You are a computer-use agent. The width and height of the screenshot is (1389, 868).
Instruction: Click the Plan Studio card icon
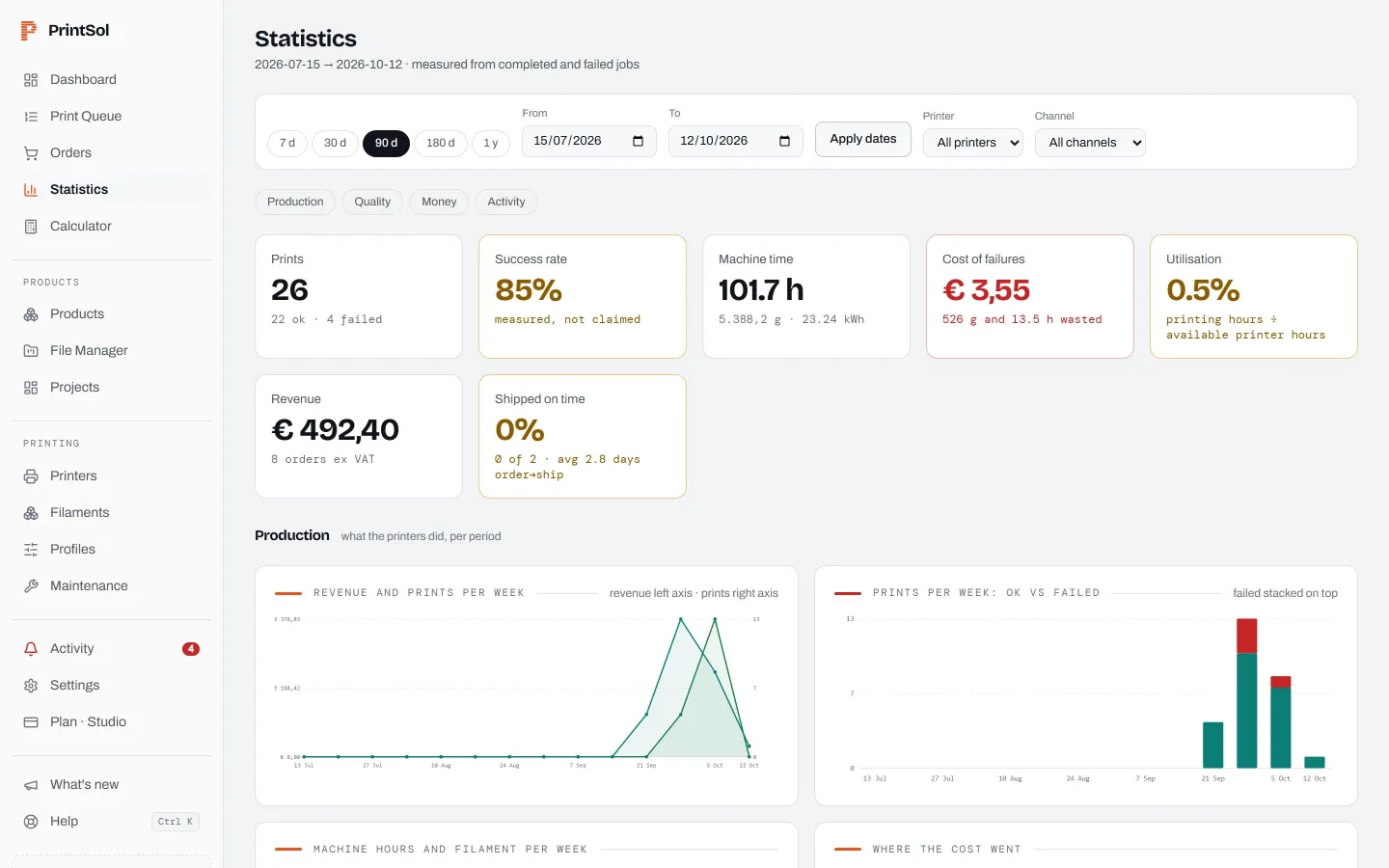coord(31,722)
